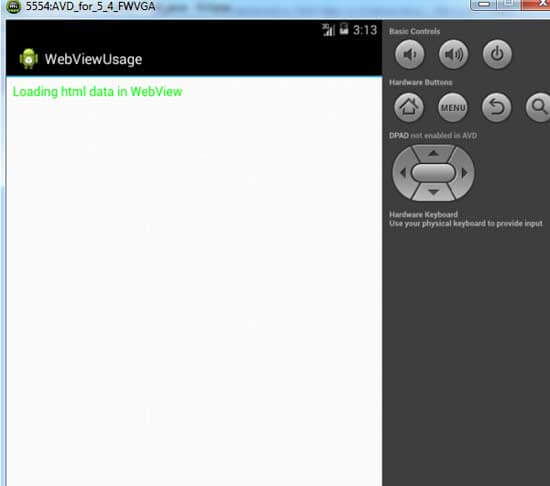550x486 pixels.
Task: Tap the emulator power button
Action: tap(497, 54)
